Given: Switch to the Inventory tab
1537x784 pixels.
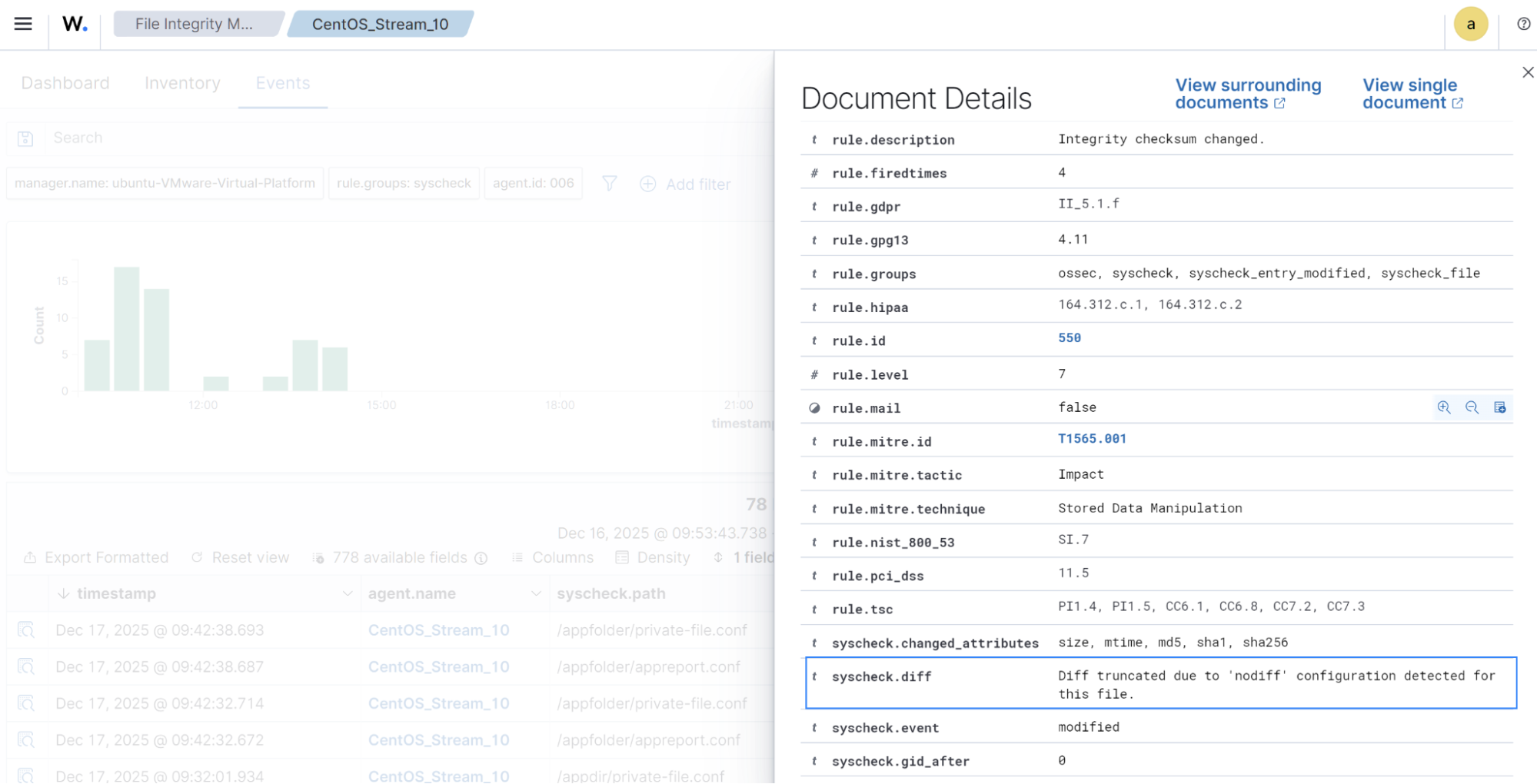Looking at the screenshot, I should point(181,83).
